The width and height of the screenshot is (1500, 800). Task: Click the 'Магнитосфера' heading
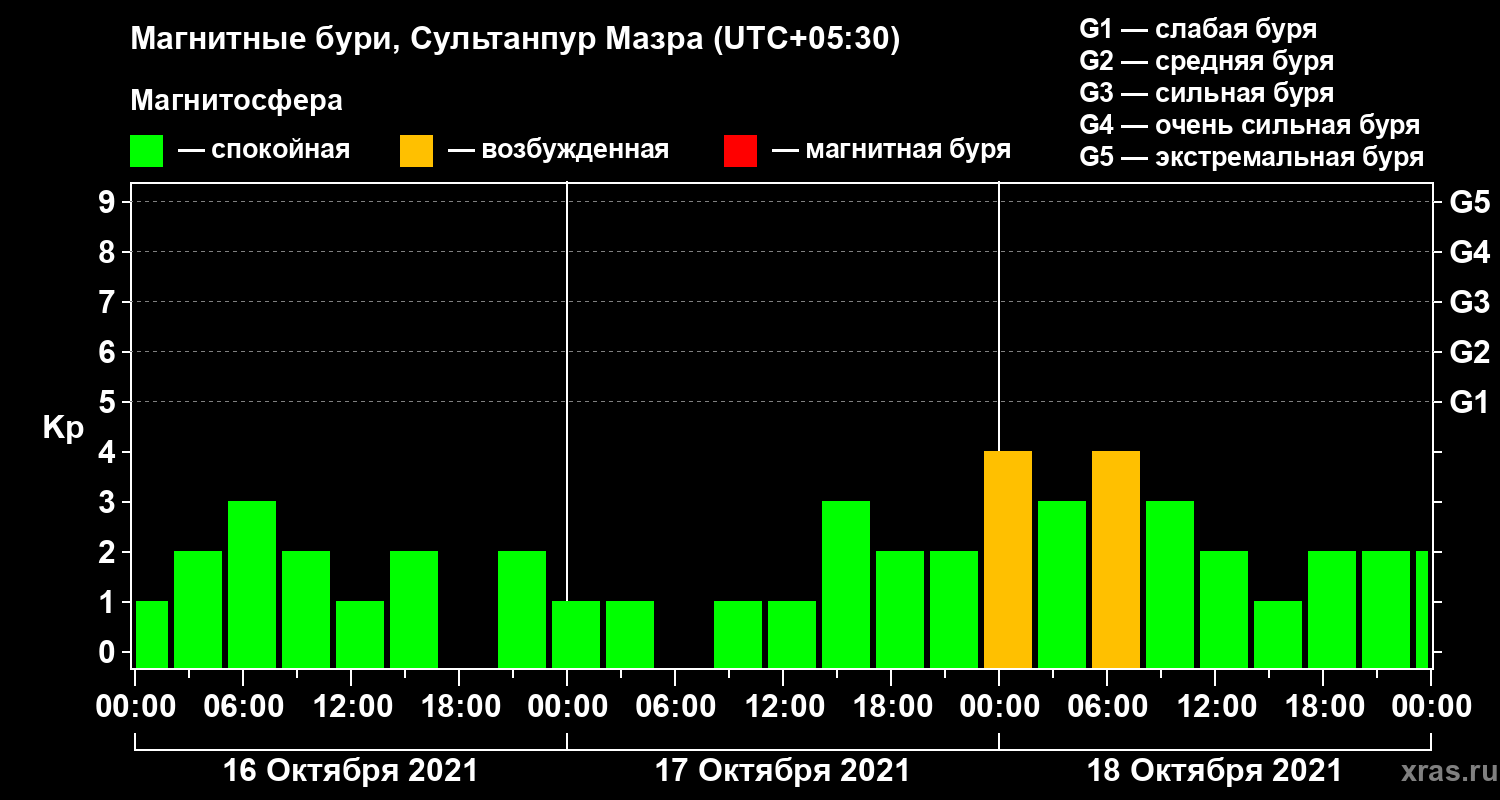tap(236, 101)
